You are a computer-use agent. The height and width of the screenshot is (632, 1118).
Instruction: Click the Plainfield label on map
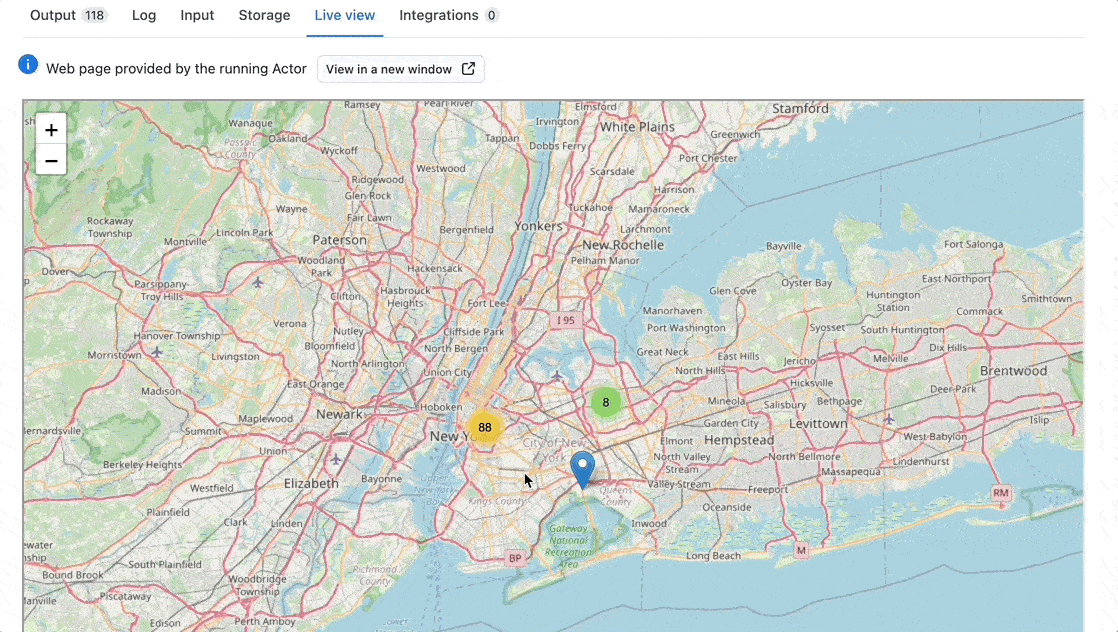click(168, 512)
